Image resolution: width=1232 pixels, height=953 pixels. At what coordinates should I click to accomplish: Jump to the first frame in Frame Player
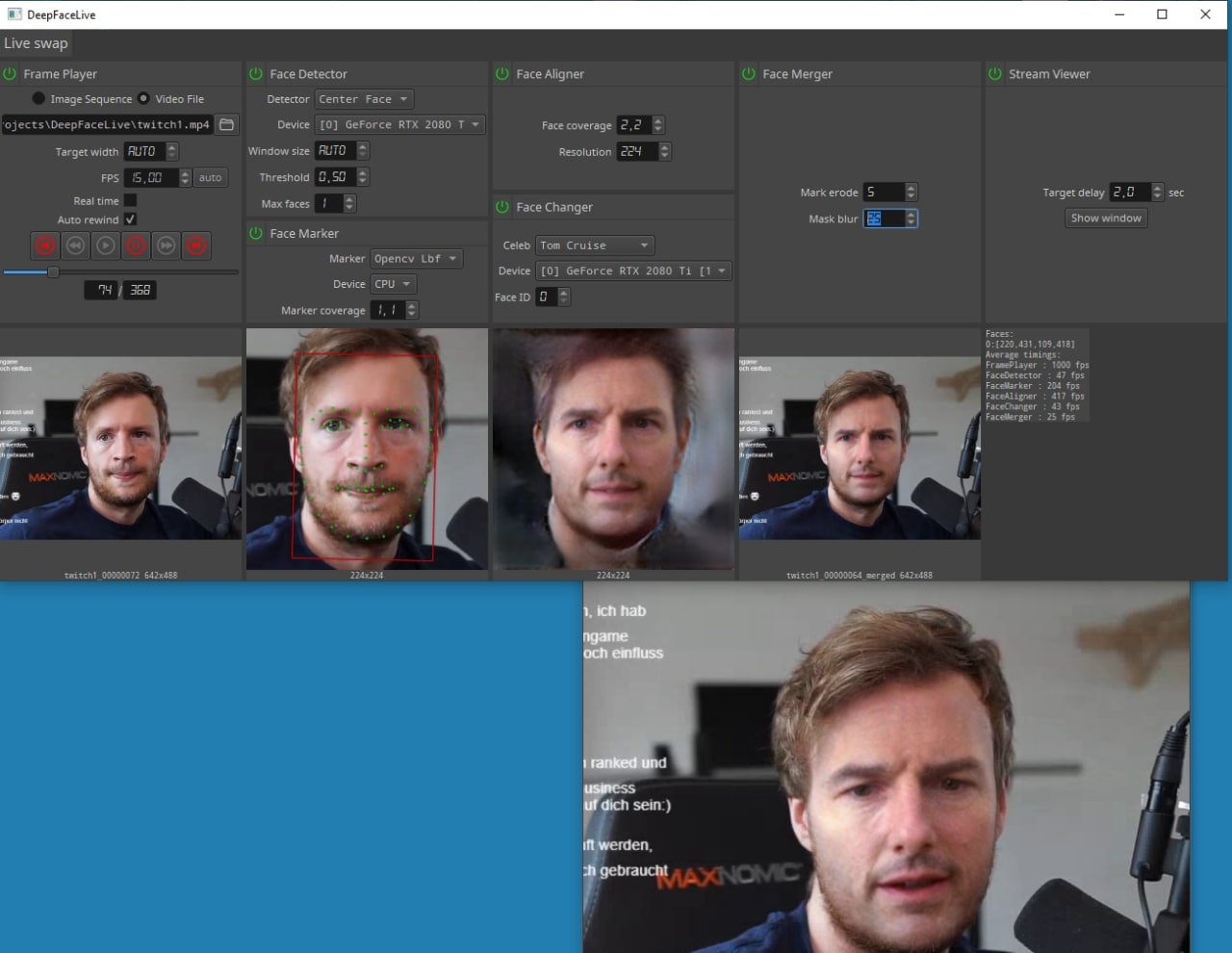pyautogui.click(x=44, y=245)
